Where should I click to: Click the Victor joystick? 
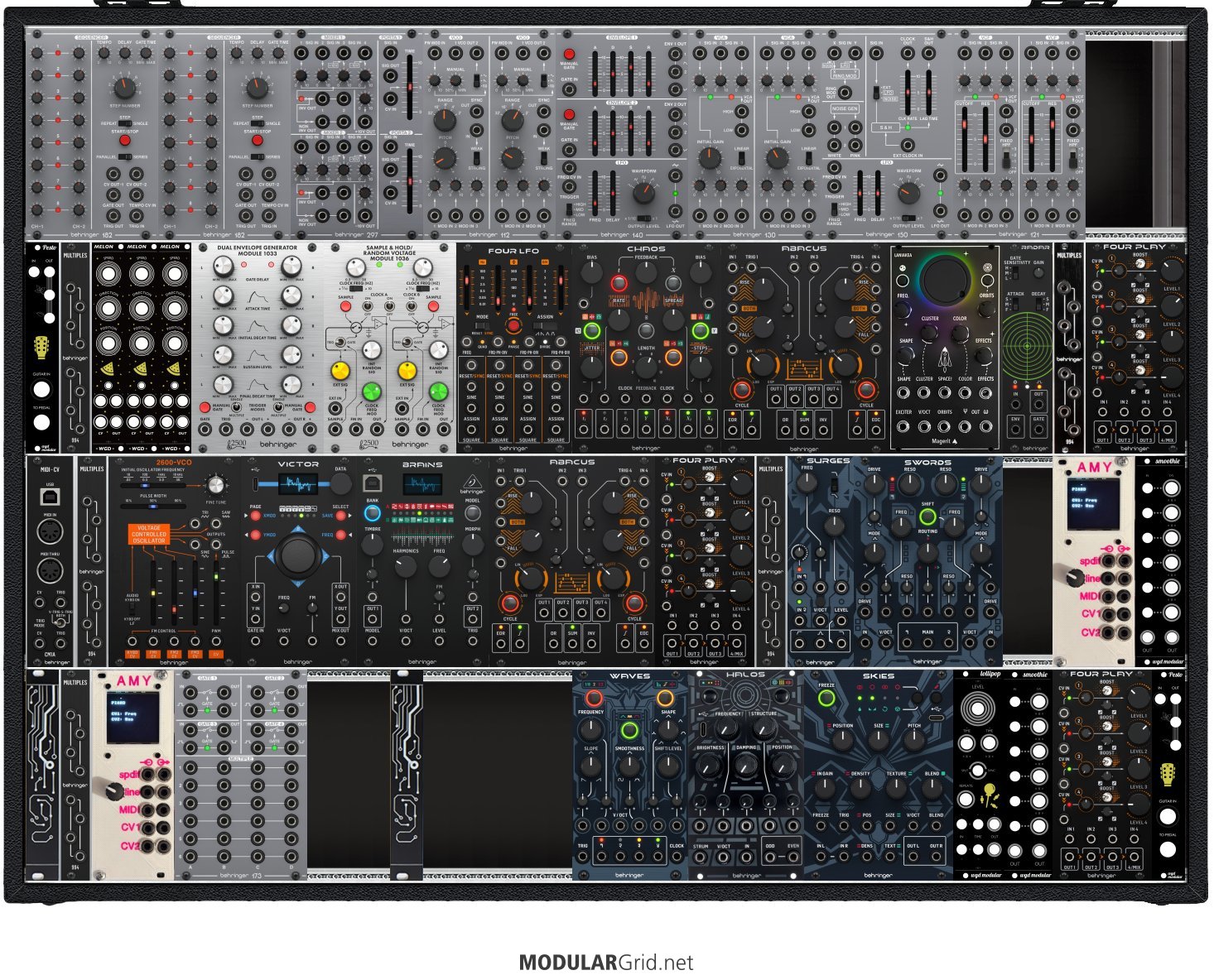pyautogui.click(x=298, y=555)
